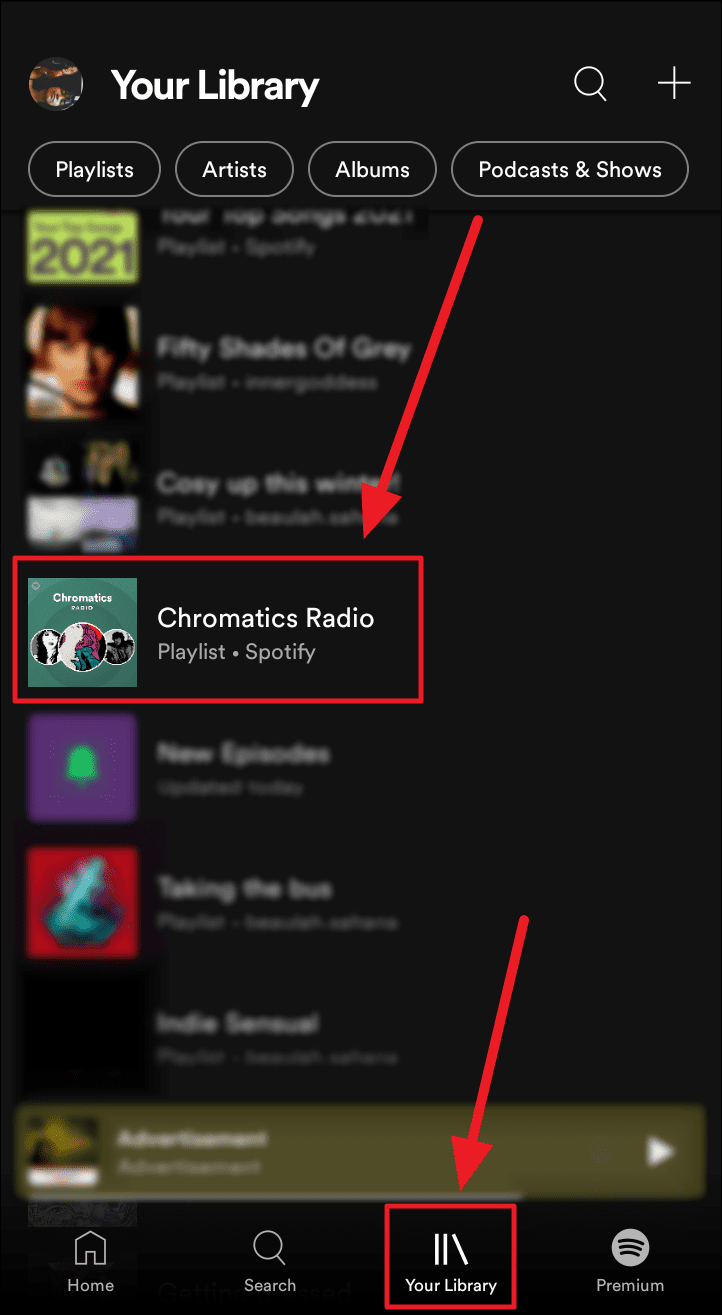Viewport: 722px width, 1315px height.
Task: Open the New Episodes item
Action: (x=218, y=767)
